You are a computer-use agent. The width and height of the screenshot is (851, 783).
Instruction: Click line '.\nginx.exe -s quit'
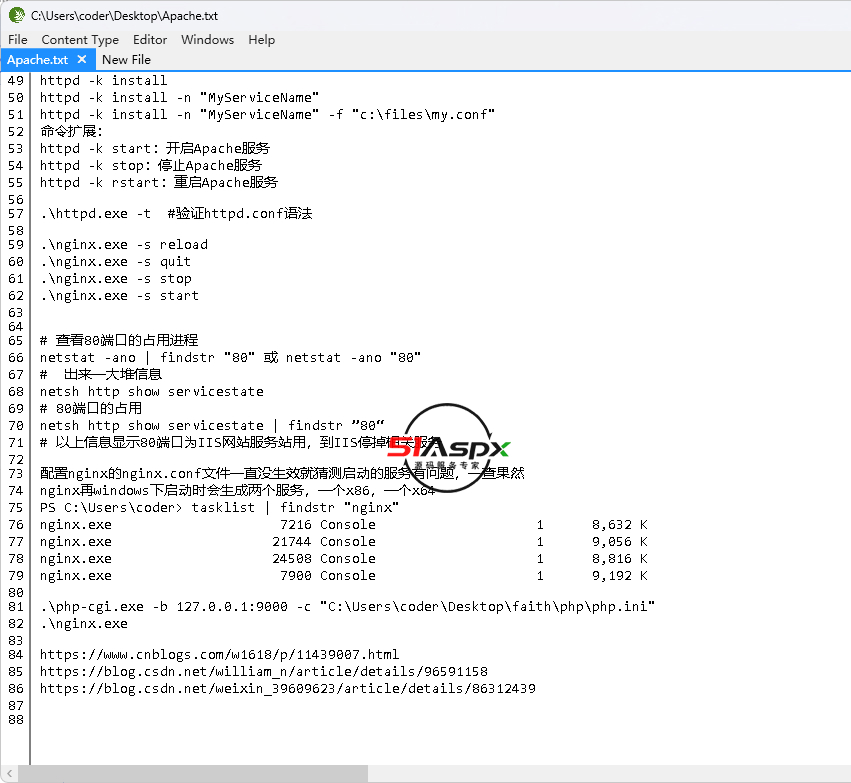coord(115,262)
